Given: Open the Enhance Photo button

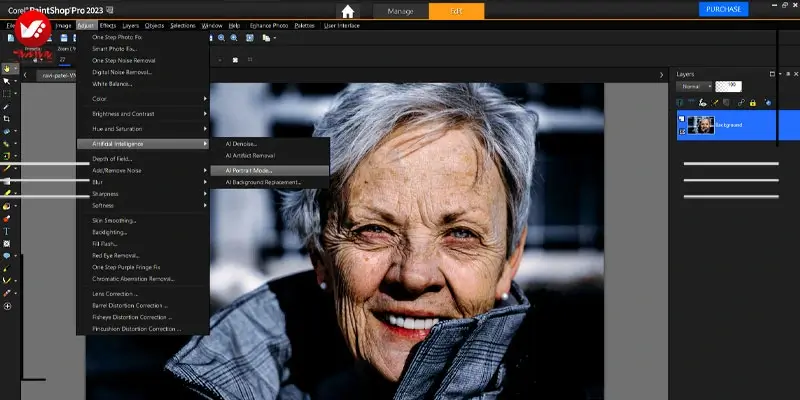Looking at the screenshot, I should pyautogui.click(x=269, y=26).
